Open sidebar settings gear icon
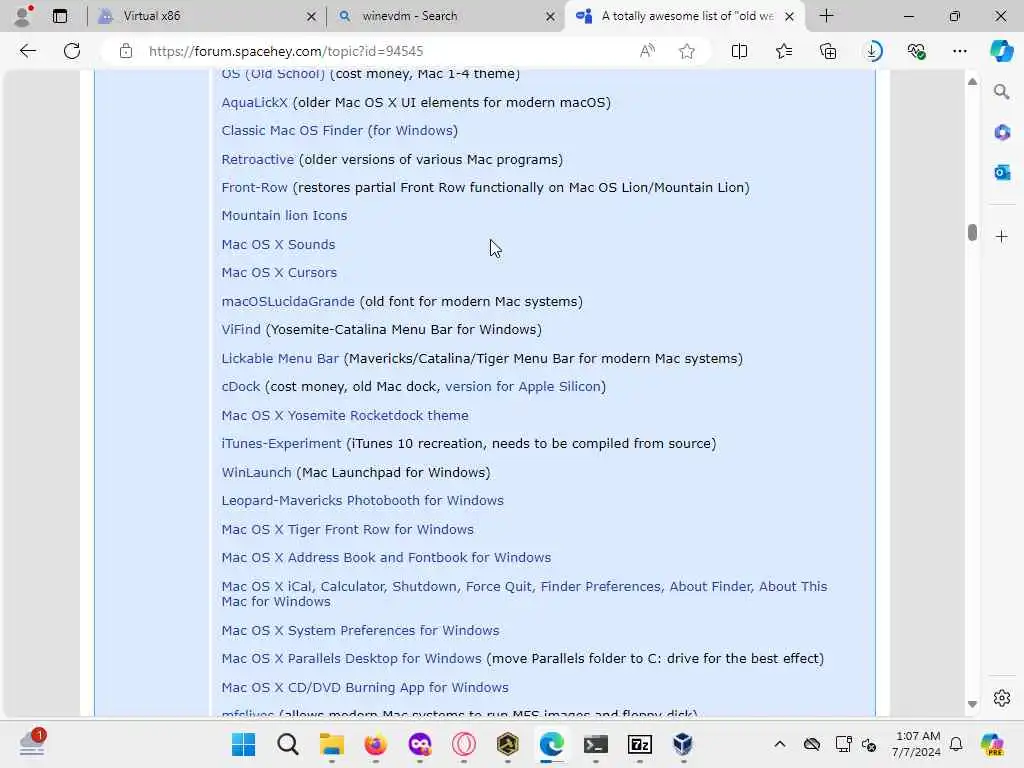 1002,698
